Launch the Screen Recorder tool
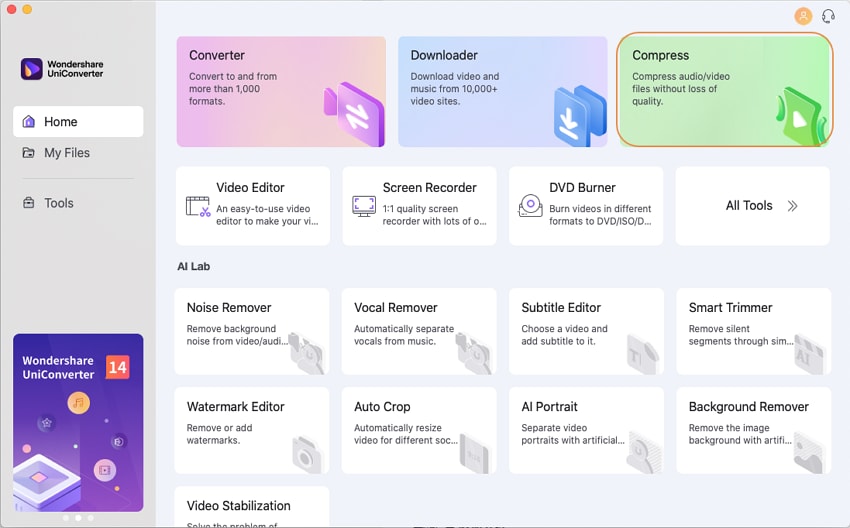Image resolution: width=850 pixels, height=528 pixels. (419, 206)
